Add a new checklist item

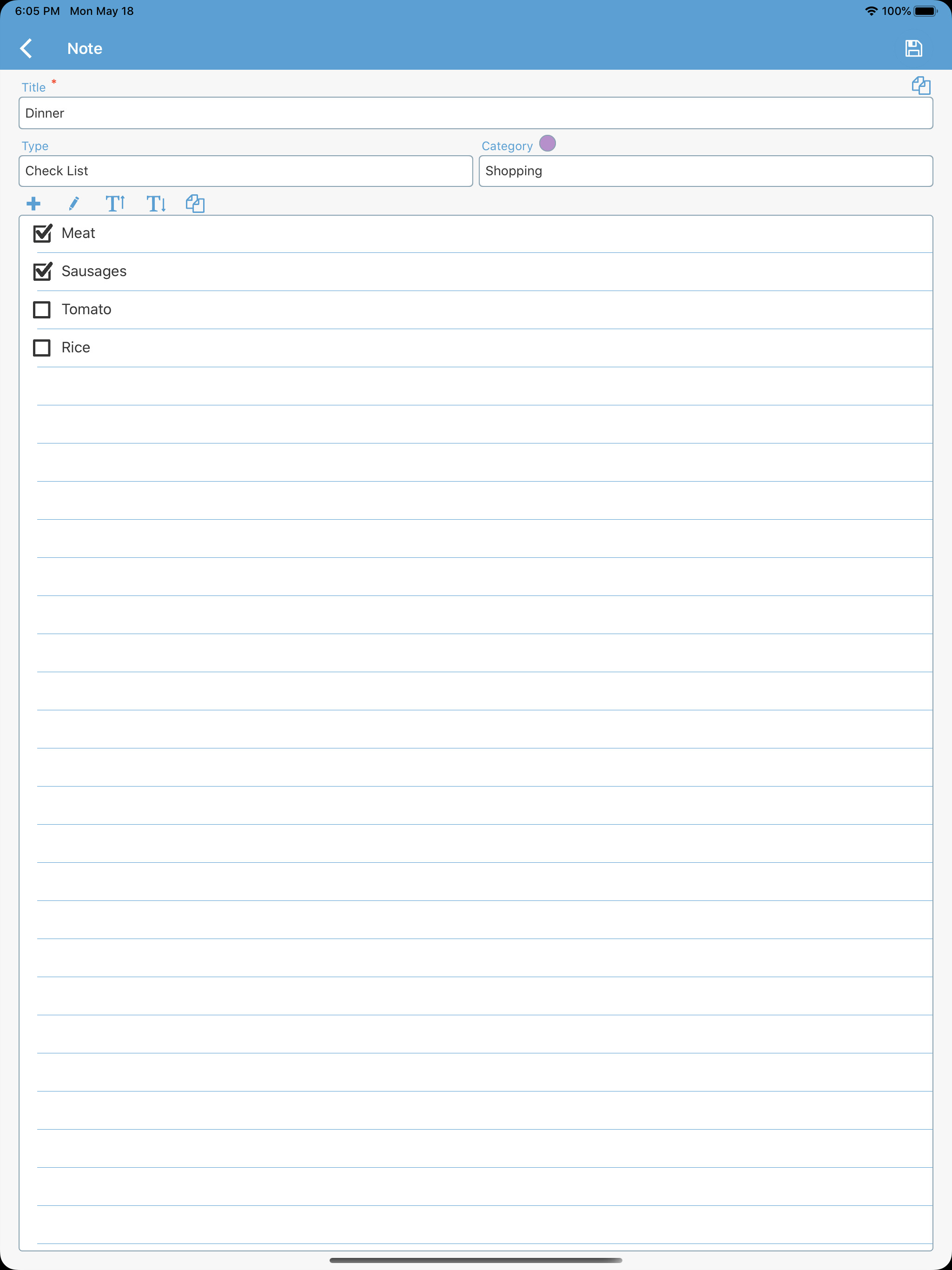pos(33,203)
